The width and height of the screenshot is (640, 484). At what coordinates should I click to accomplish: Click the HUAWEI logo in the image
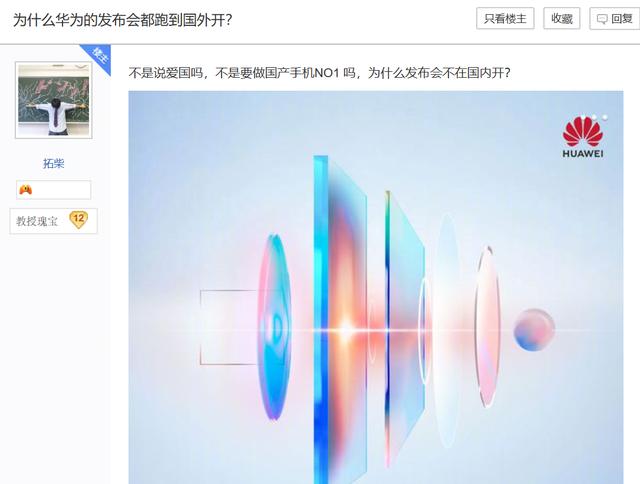(583, 137)
